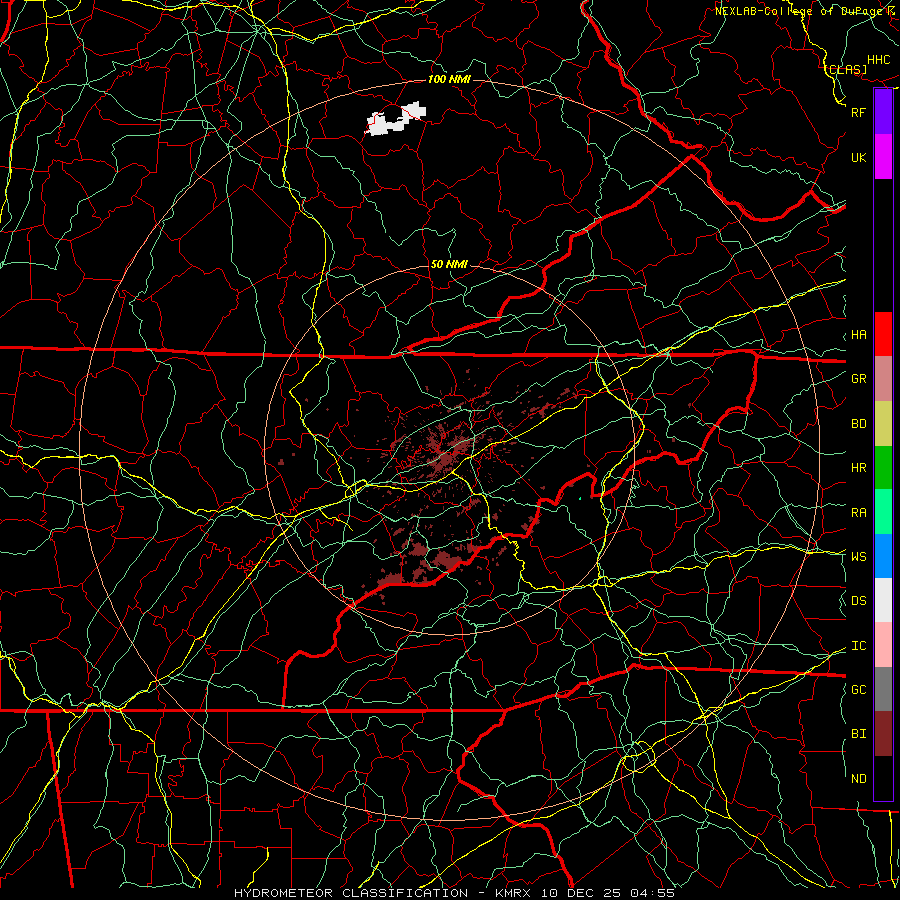Click the UK magenta legend swatch
This screenshot has height=900, width=900.
tap(883, 157)
